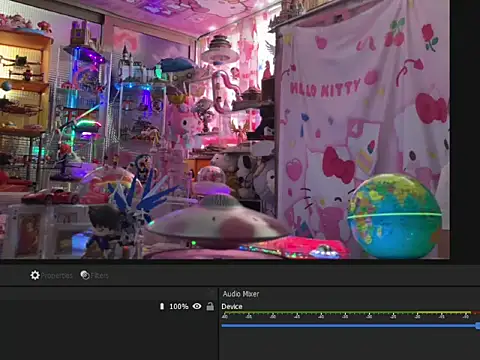
Task: Select the Device audio source label
Action: (232, 306)
